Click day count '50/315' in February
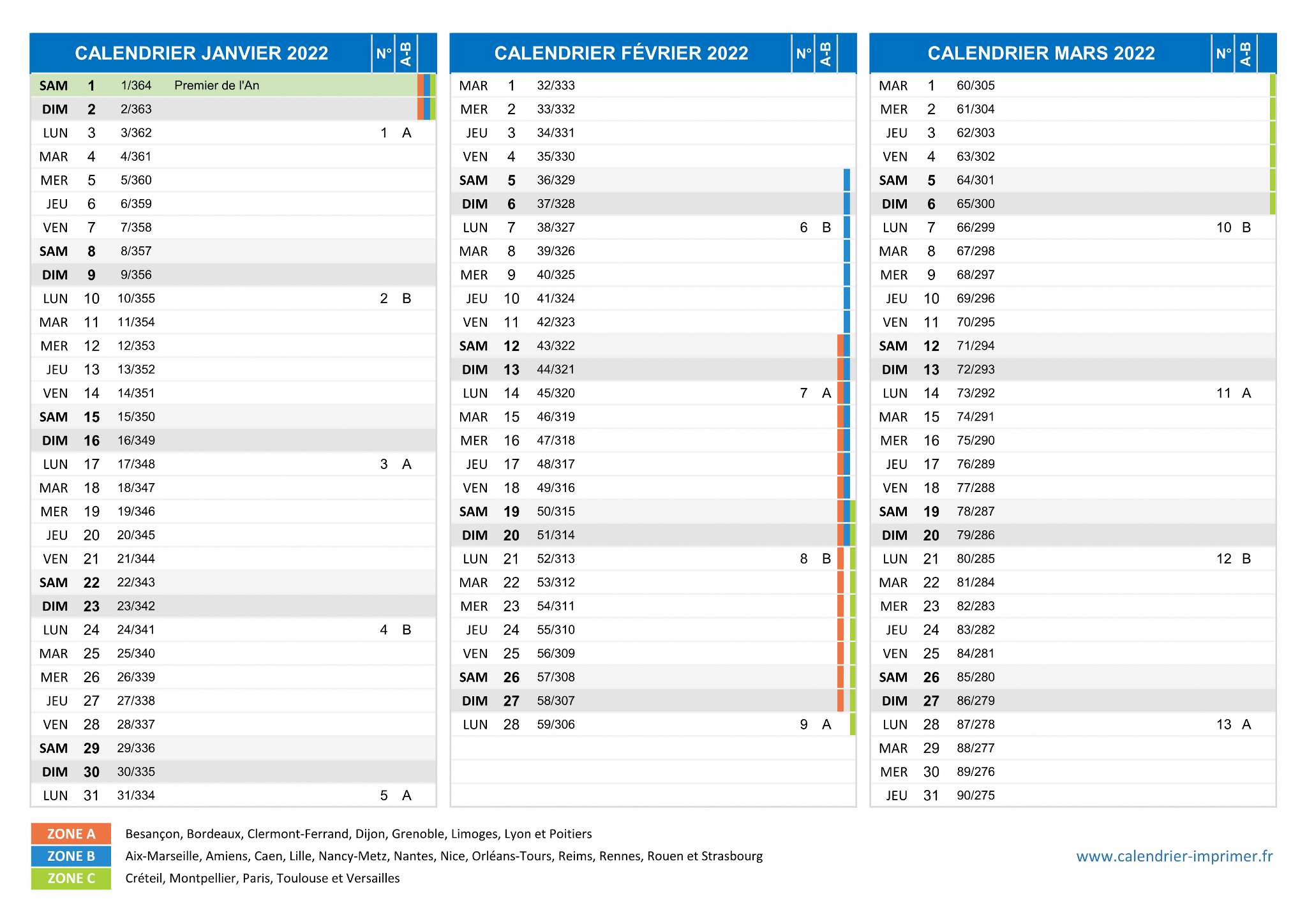 tap(556, 511)
